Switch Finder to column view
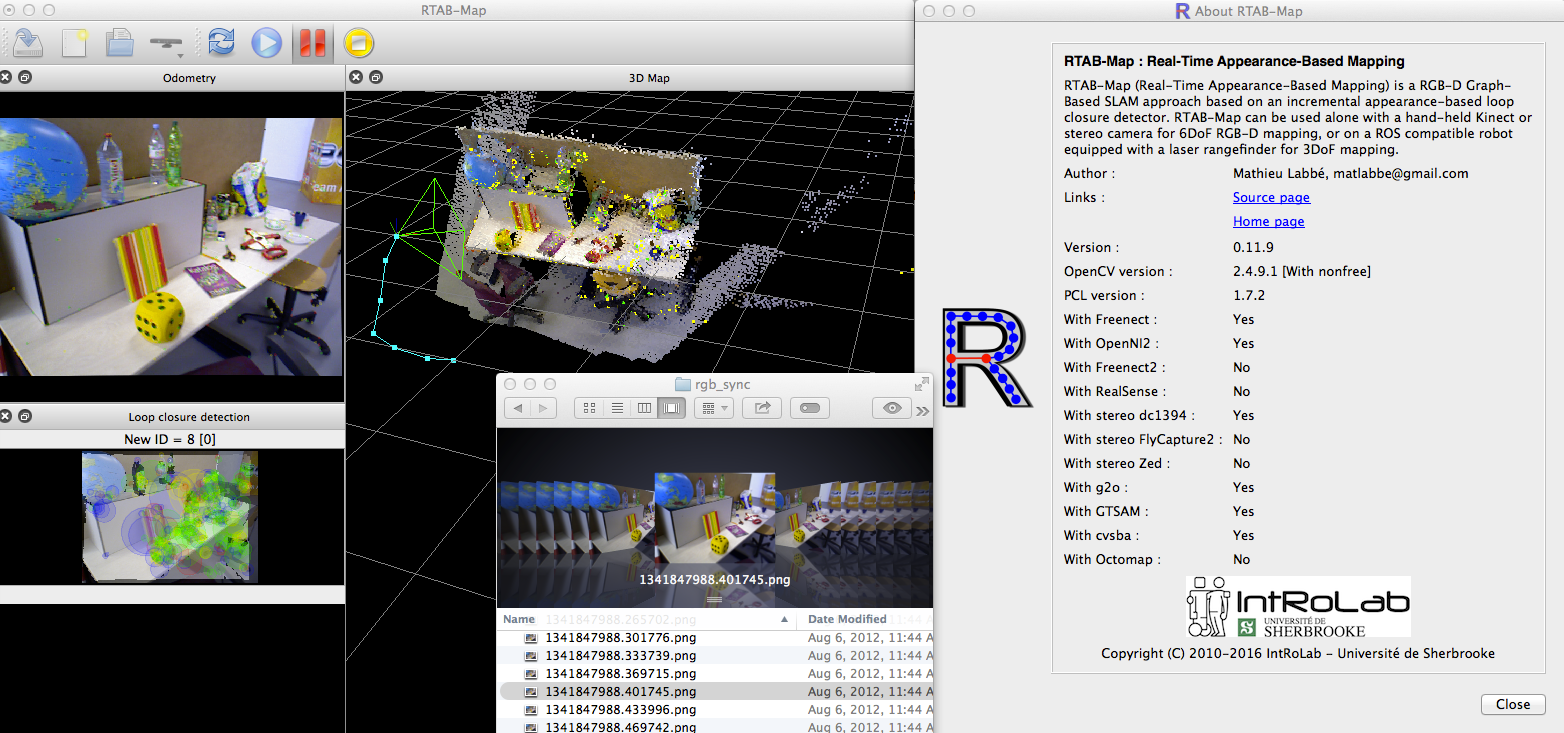 pos(645,408)
